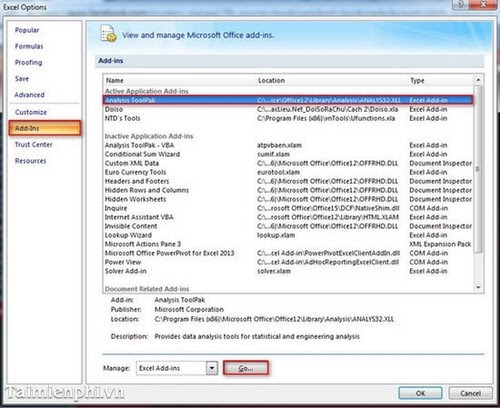
Task: Open the Resources category
Action: [x=30, y=161]
